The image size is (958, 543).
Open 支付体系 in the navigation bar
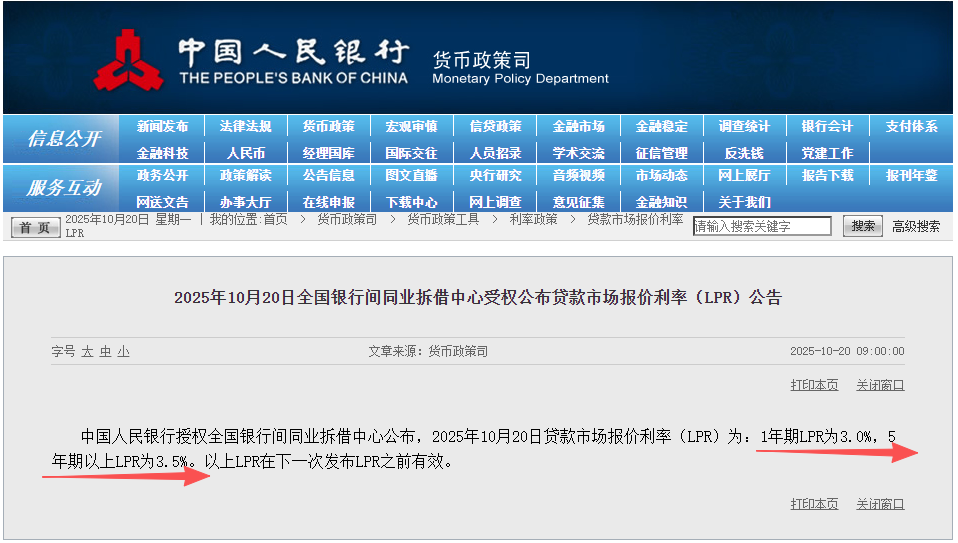[911, 127]
